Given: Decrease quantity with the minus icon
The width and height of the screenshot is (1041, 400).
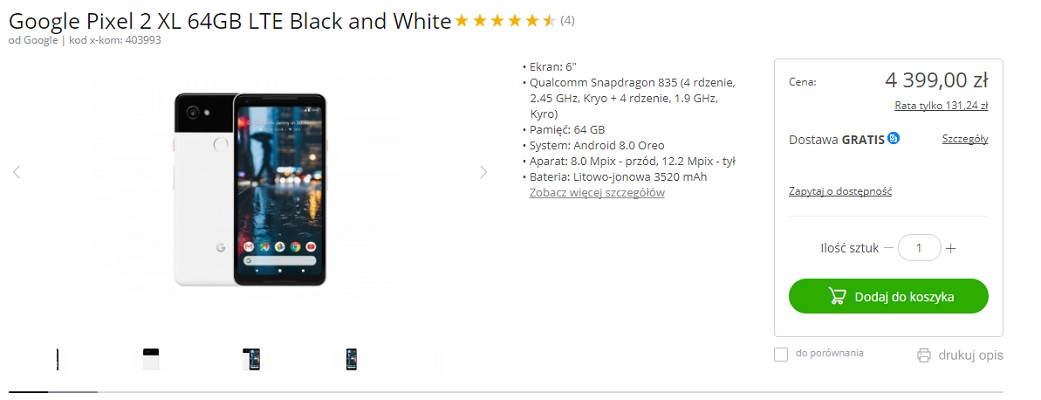Looking at the screenshot, I should tap(889, 248).
